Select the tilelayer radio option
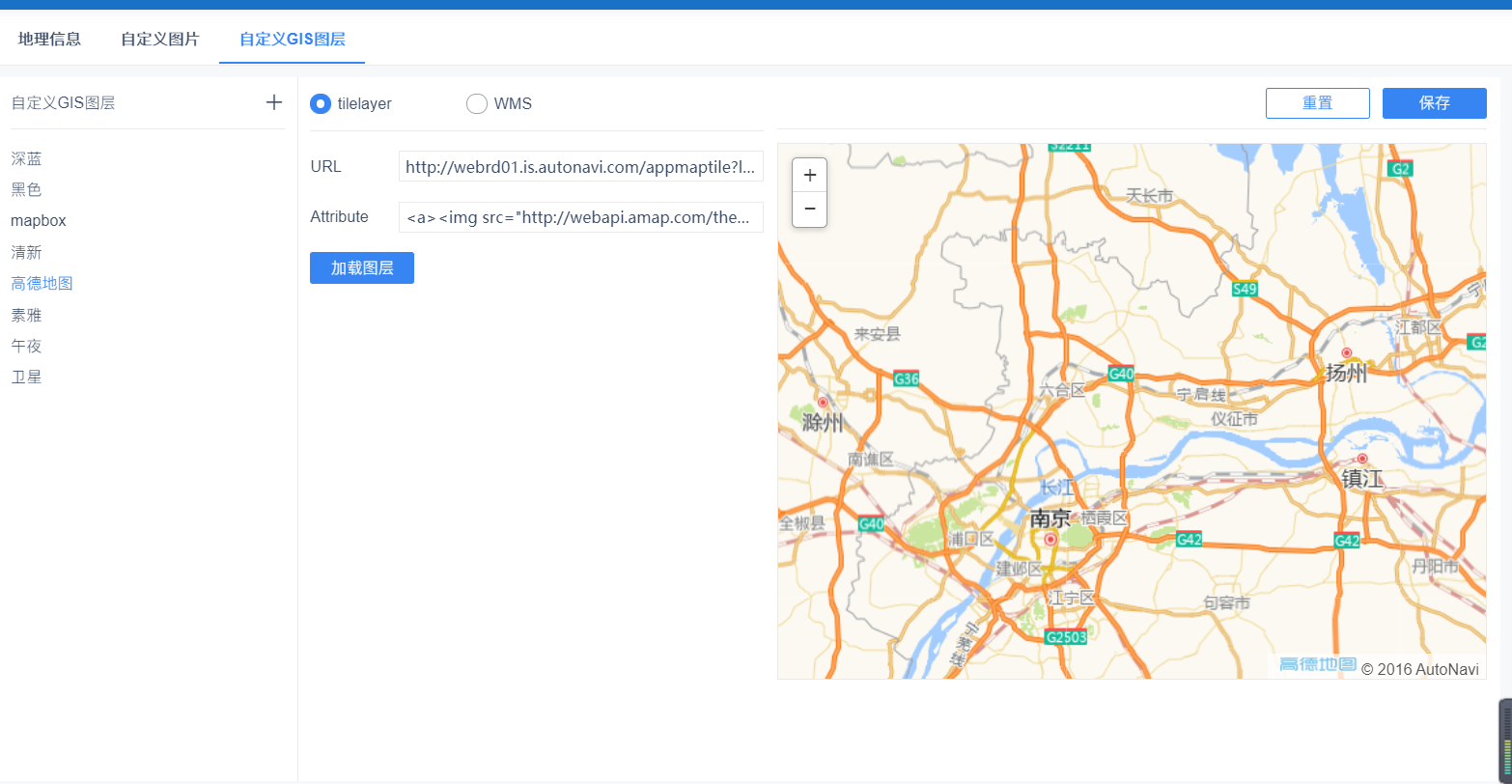Viewport: 1512px width, 784px height. [321, 103]
